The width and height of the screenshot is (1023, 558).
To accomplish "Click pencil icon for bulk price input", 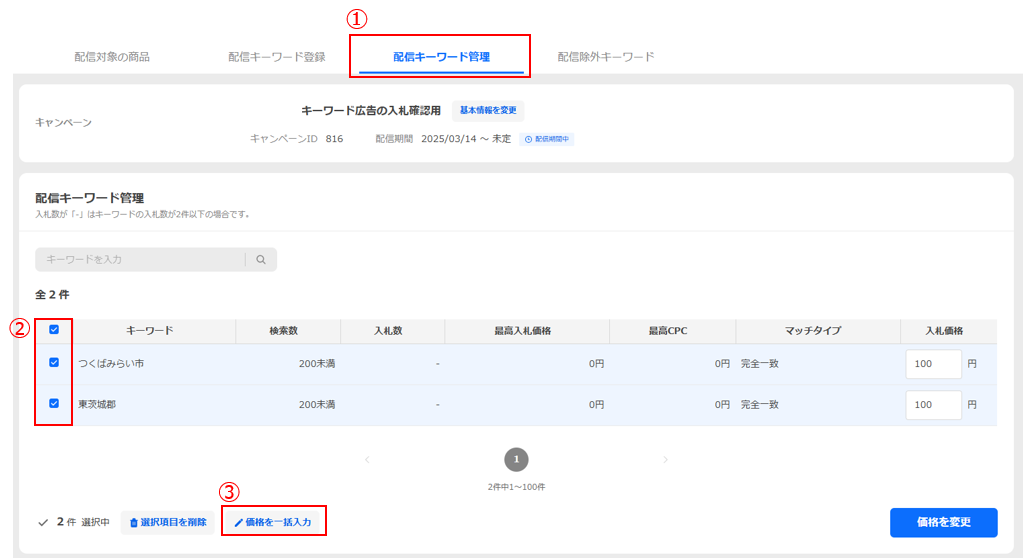I will [x=238, y=523].
